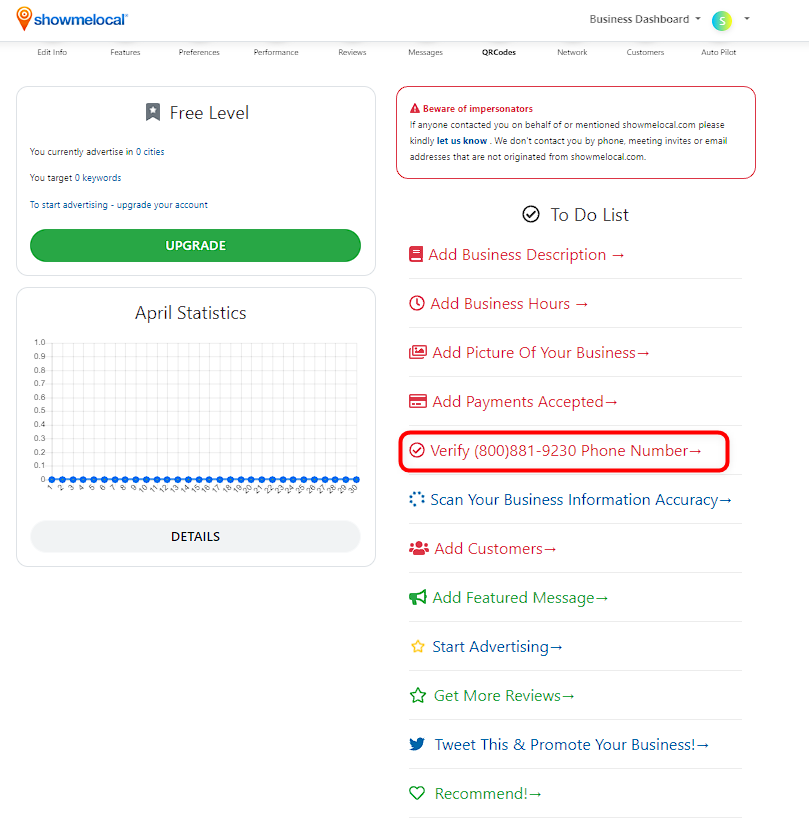
Task: Click the clock icon beside Add Business Hours
Action: click(x=417, y=304)
